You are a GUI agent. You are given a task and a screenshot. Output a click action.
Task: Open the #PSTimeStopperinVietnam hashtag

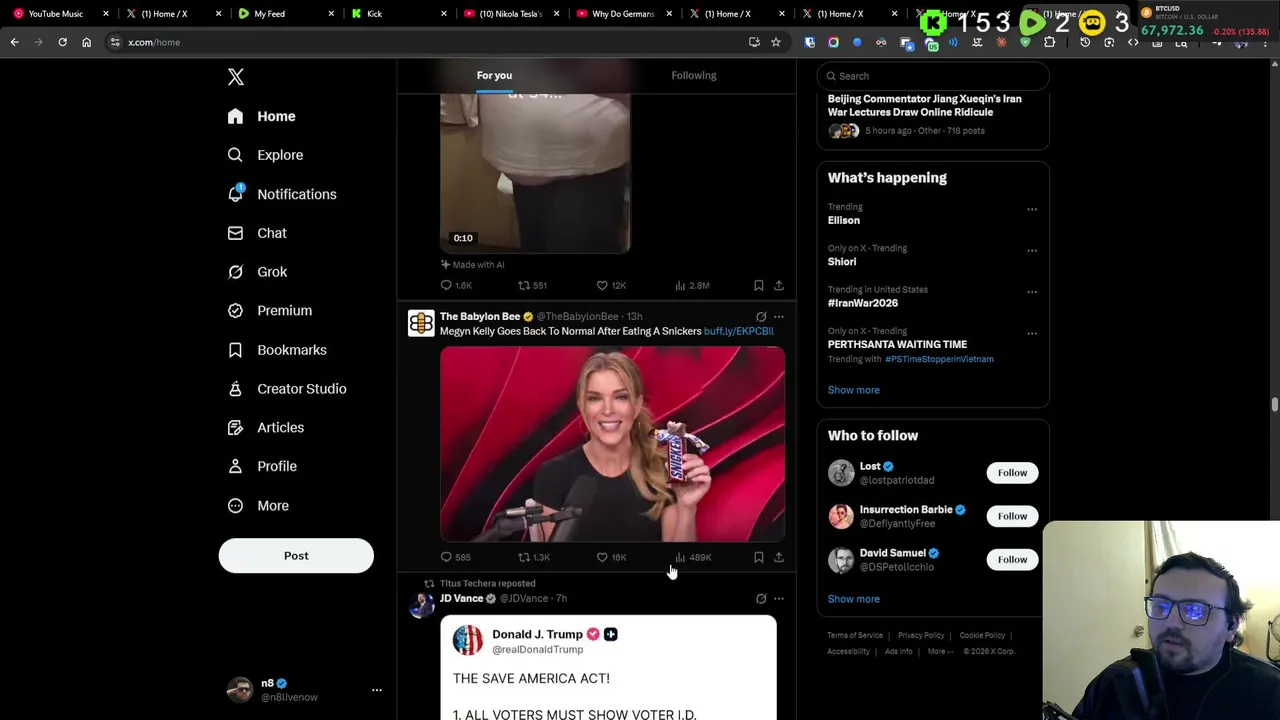(939, 359)
